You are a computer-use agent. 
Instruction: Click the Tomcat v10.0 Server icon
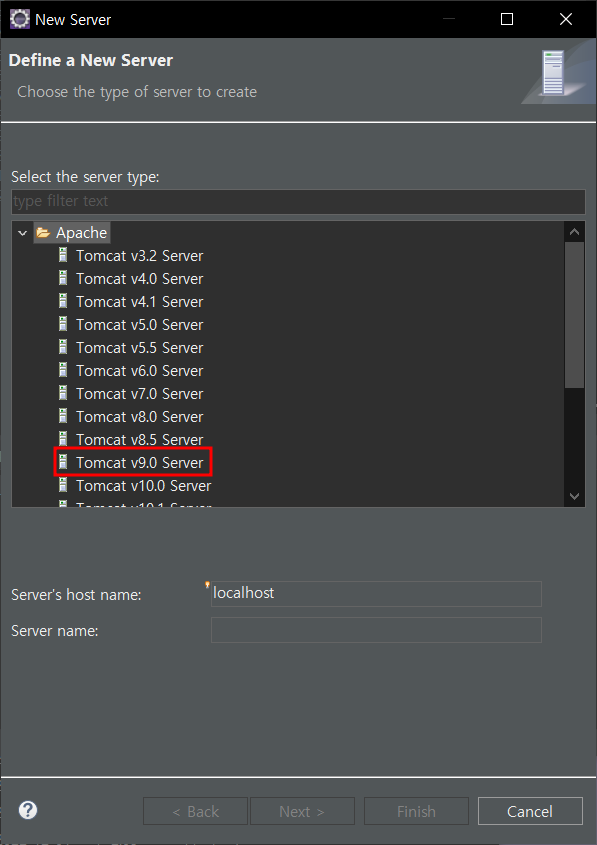tap(63, 485)
